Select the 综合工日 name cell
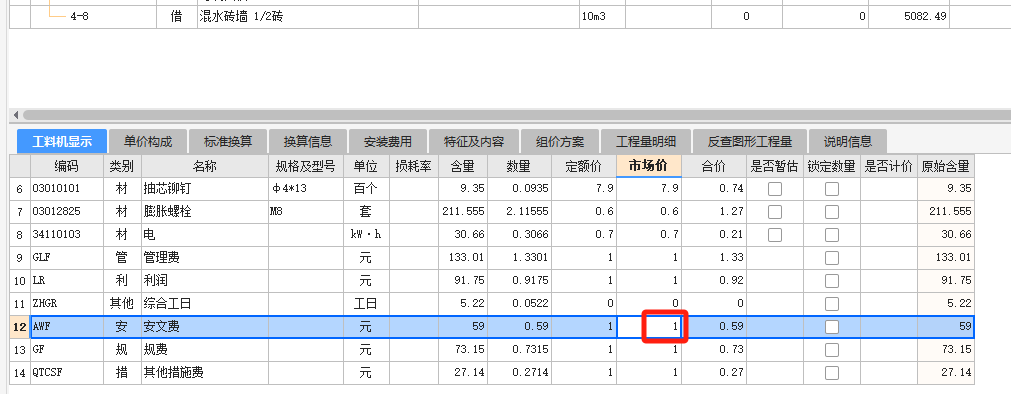This screenshot has width=1011, height=394. tap(204, 304)
